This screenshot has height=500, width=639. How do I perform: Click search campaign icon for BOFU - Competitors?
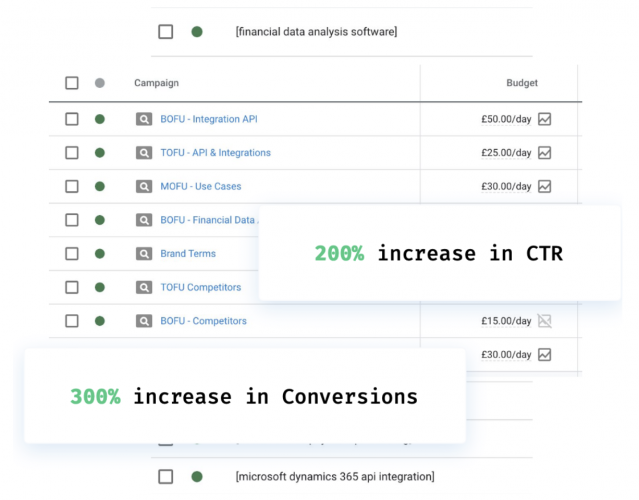pos(144,321)
